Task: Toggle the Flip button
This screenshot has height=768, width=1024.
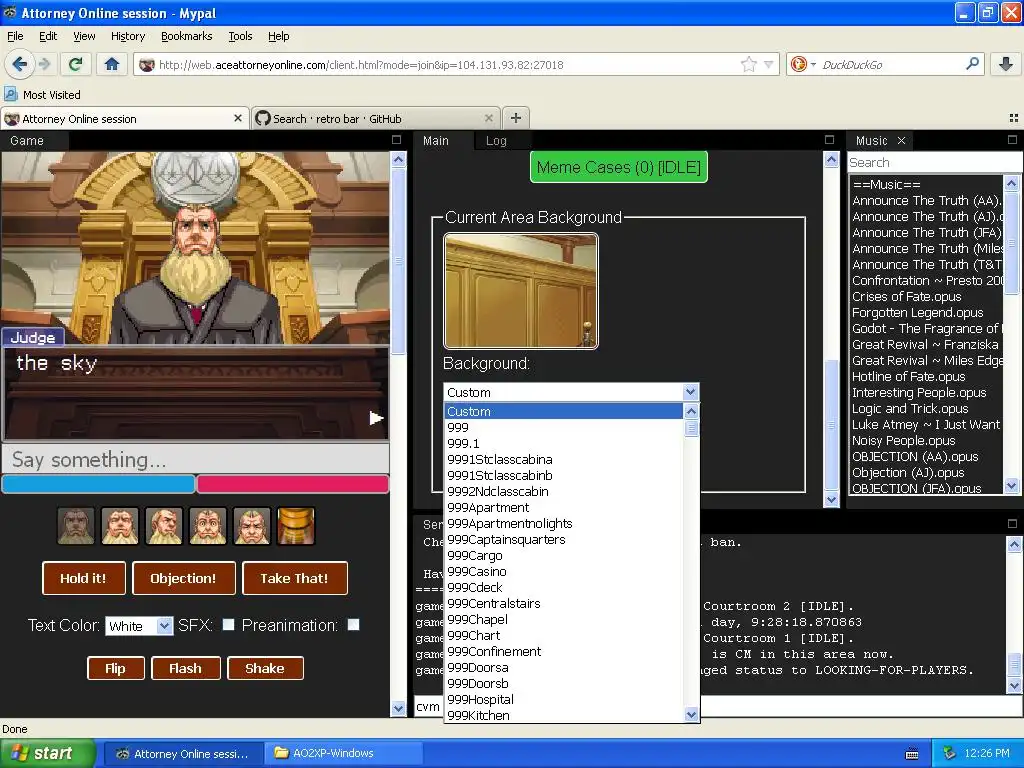Action: (116, 668)
